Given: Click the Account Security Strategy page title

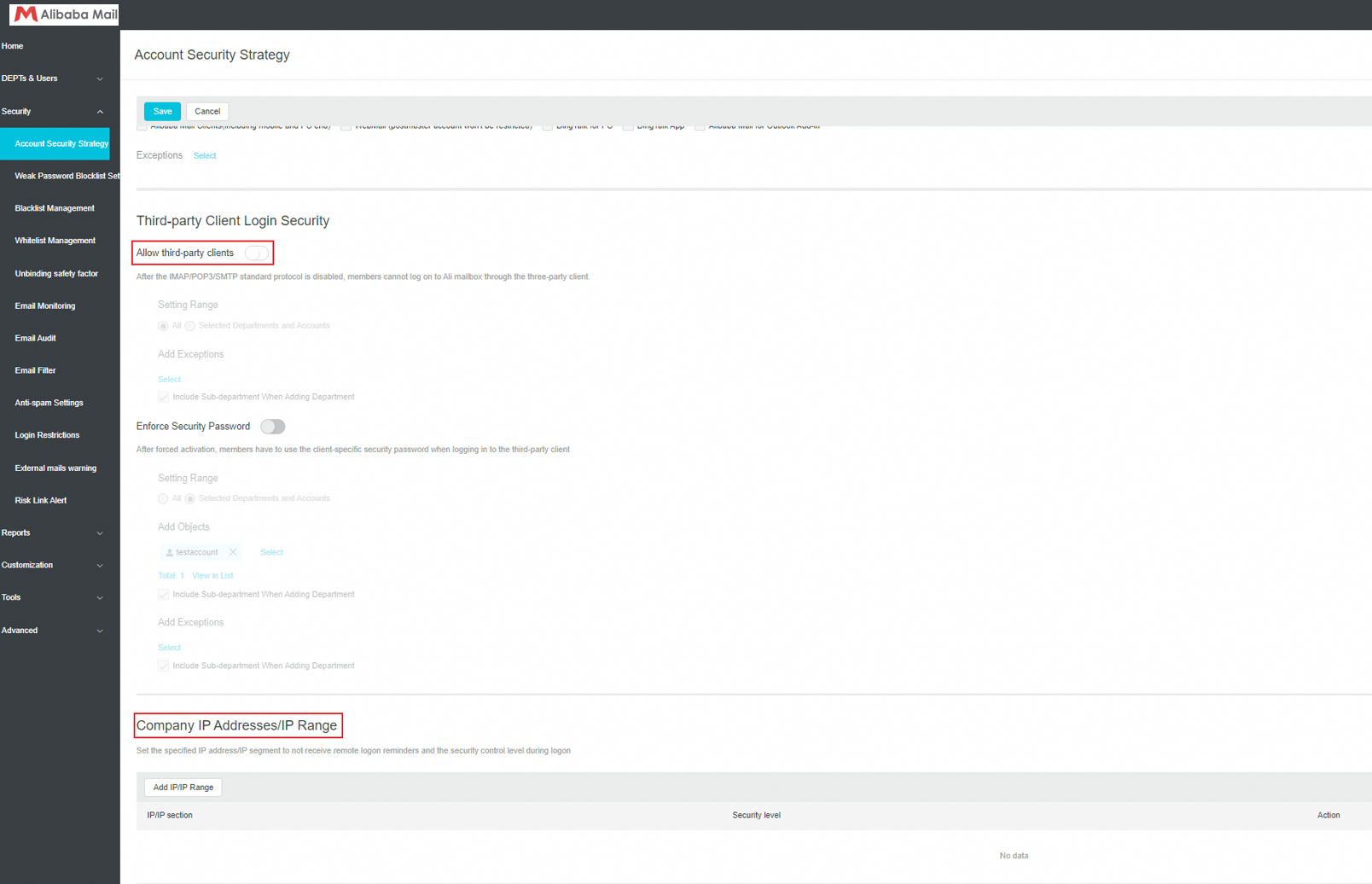Looking at the screenshot, I should tap(212, 55).
